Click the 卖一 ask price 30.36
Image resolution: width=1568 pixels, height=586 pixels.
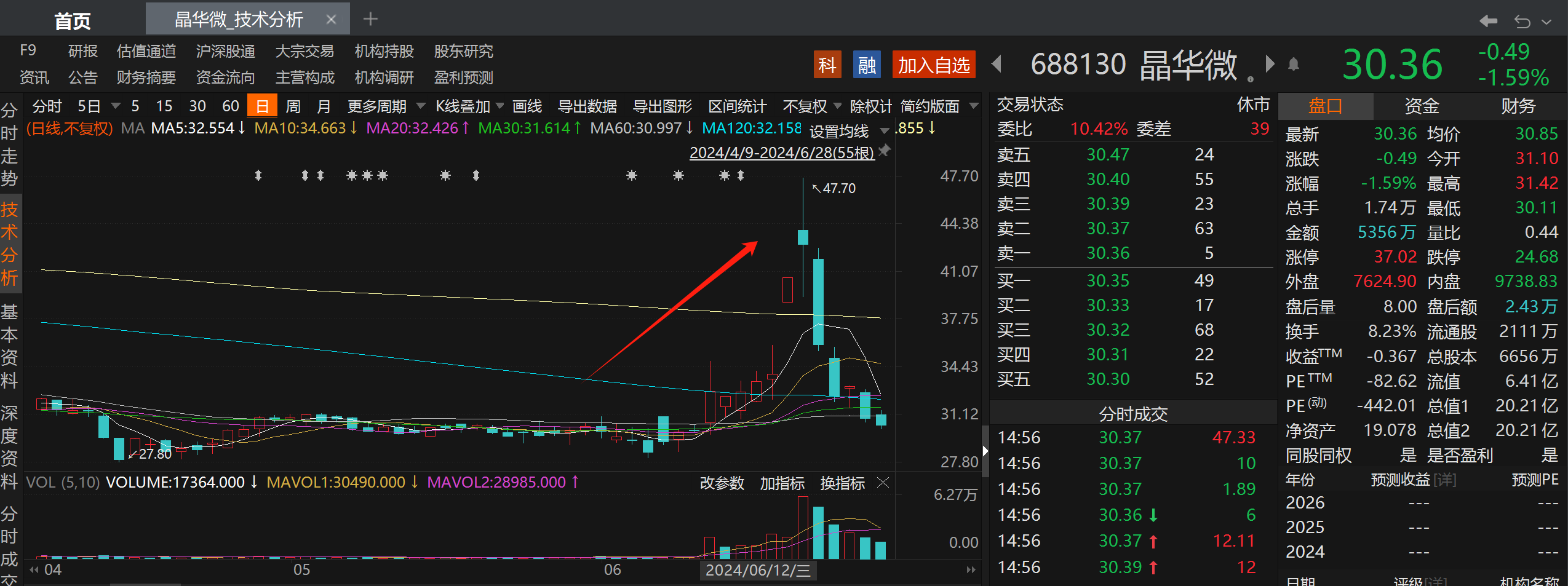(x=1108, y=253)
